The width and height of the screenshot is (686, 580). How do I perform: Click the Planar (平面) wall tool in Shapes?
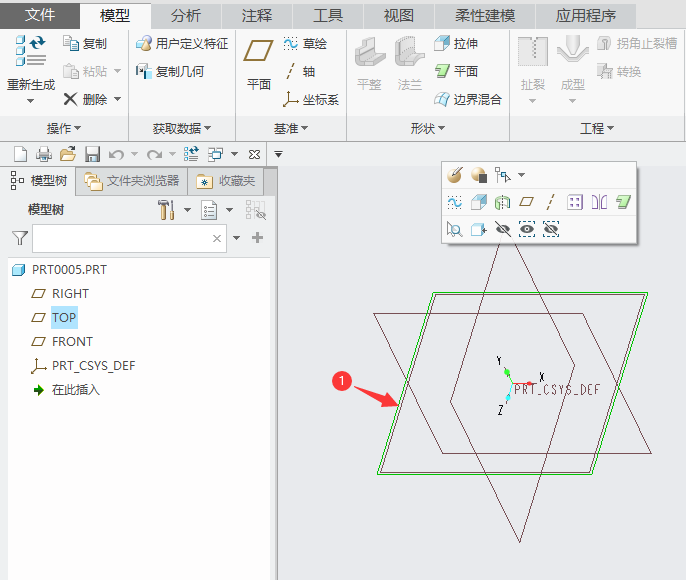coord(456,71)
